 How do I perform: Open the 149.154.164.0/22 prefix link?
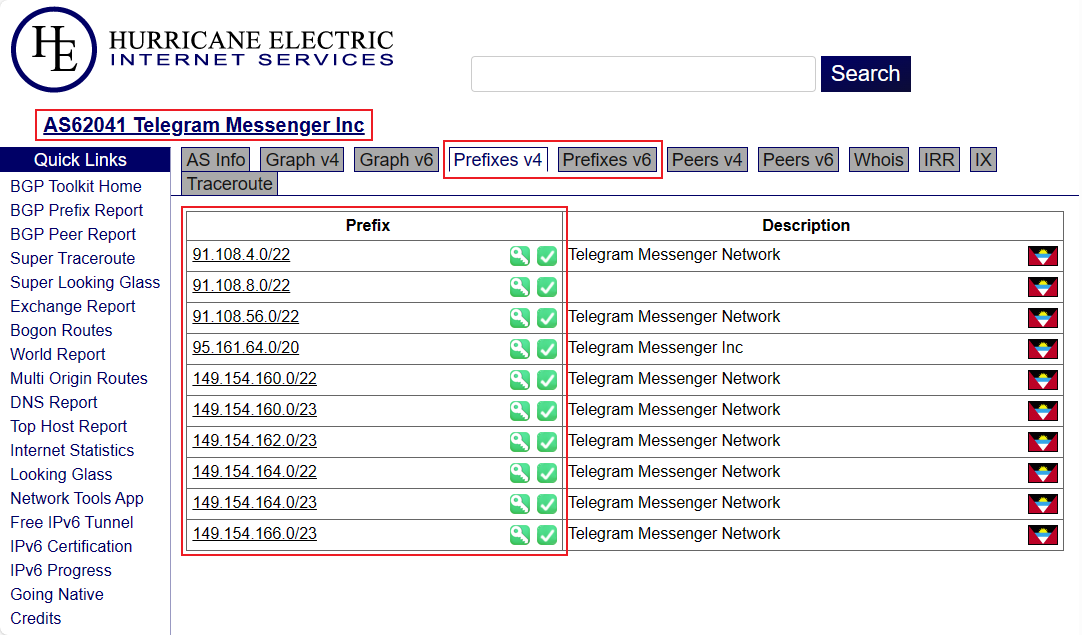[x=254, y=472]
